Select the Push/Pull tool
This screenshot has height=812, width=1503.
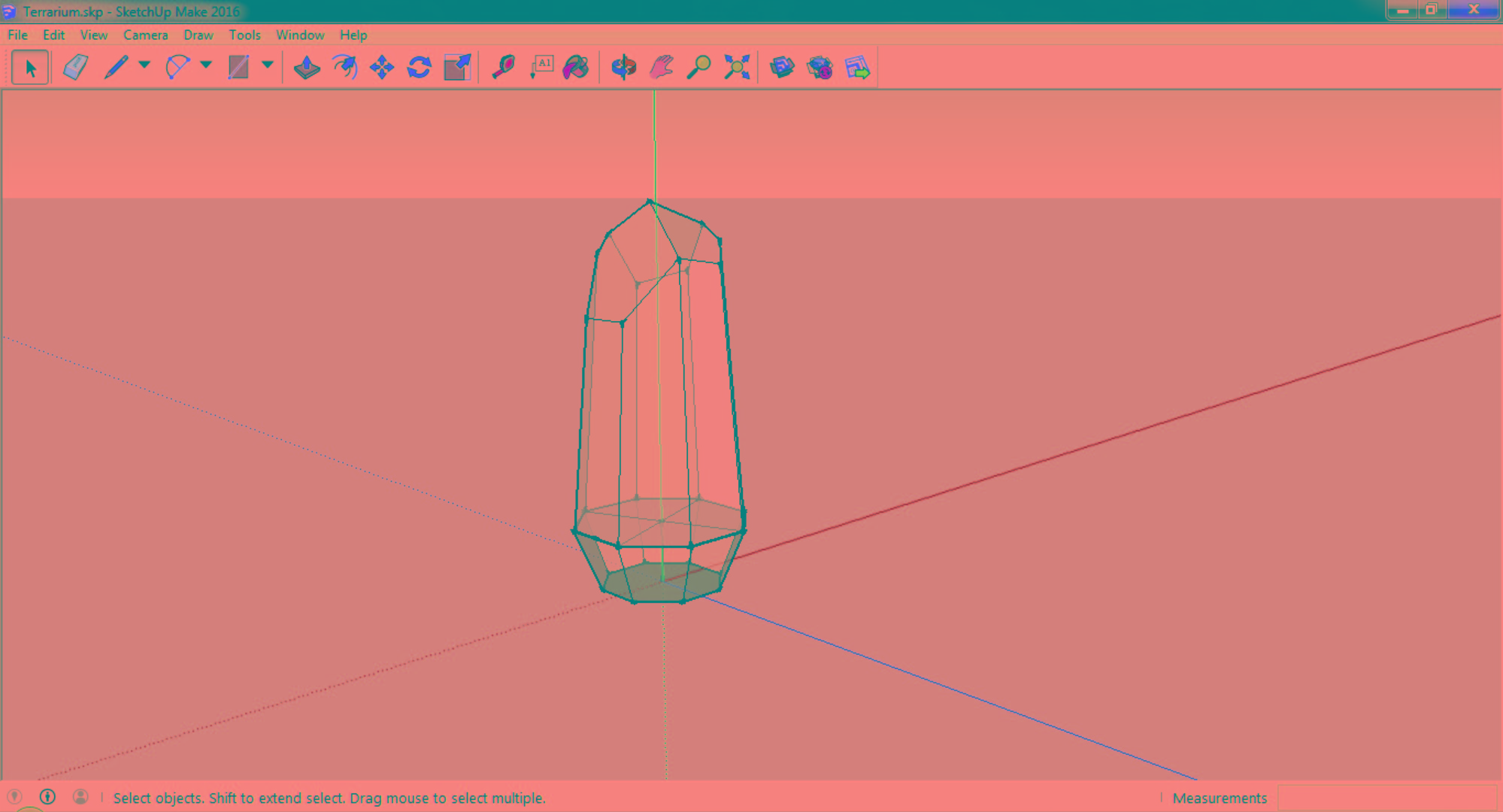click(307, 68)
